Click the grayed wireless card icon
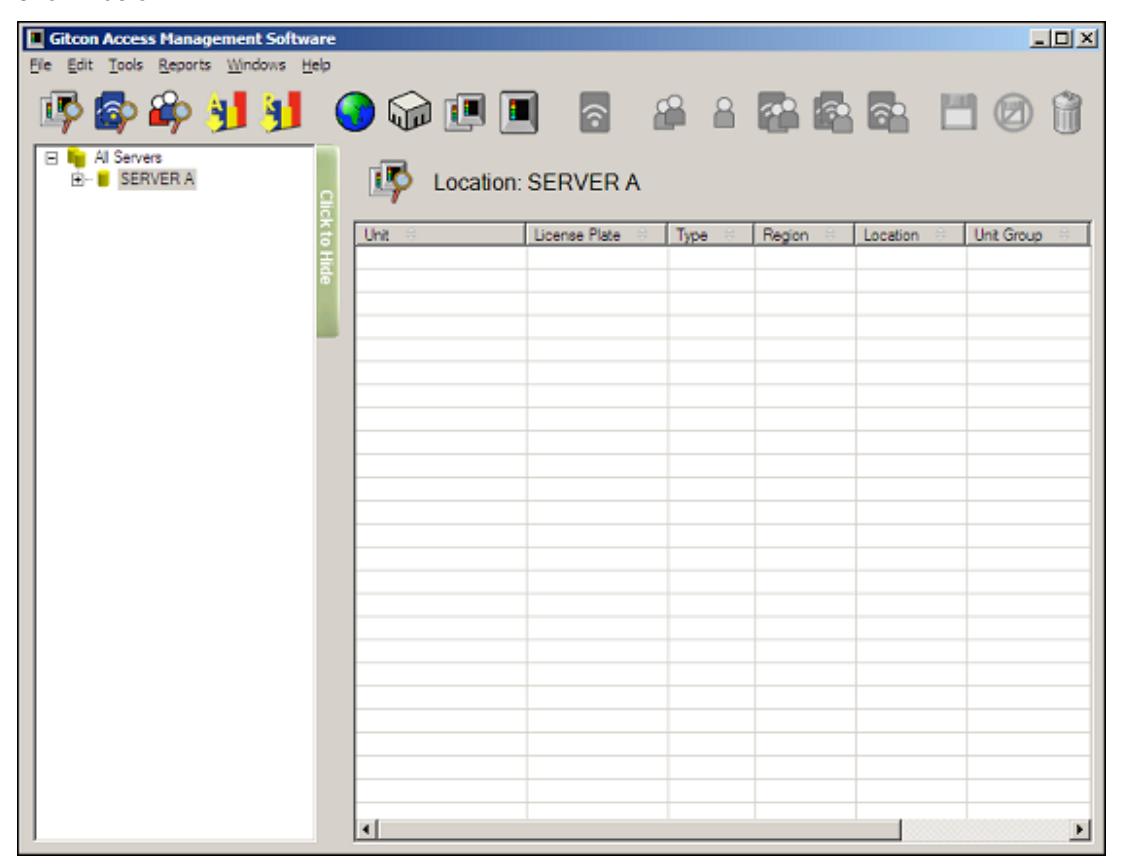This screenshot has width=1121, height=868. click(x=595, y=112)
